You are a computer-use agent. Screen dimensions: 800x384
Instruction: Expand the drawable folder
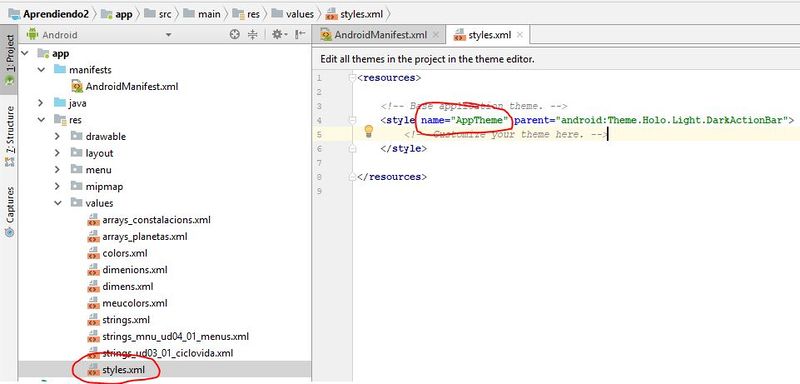[x=58, y=136]
